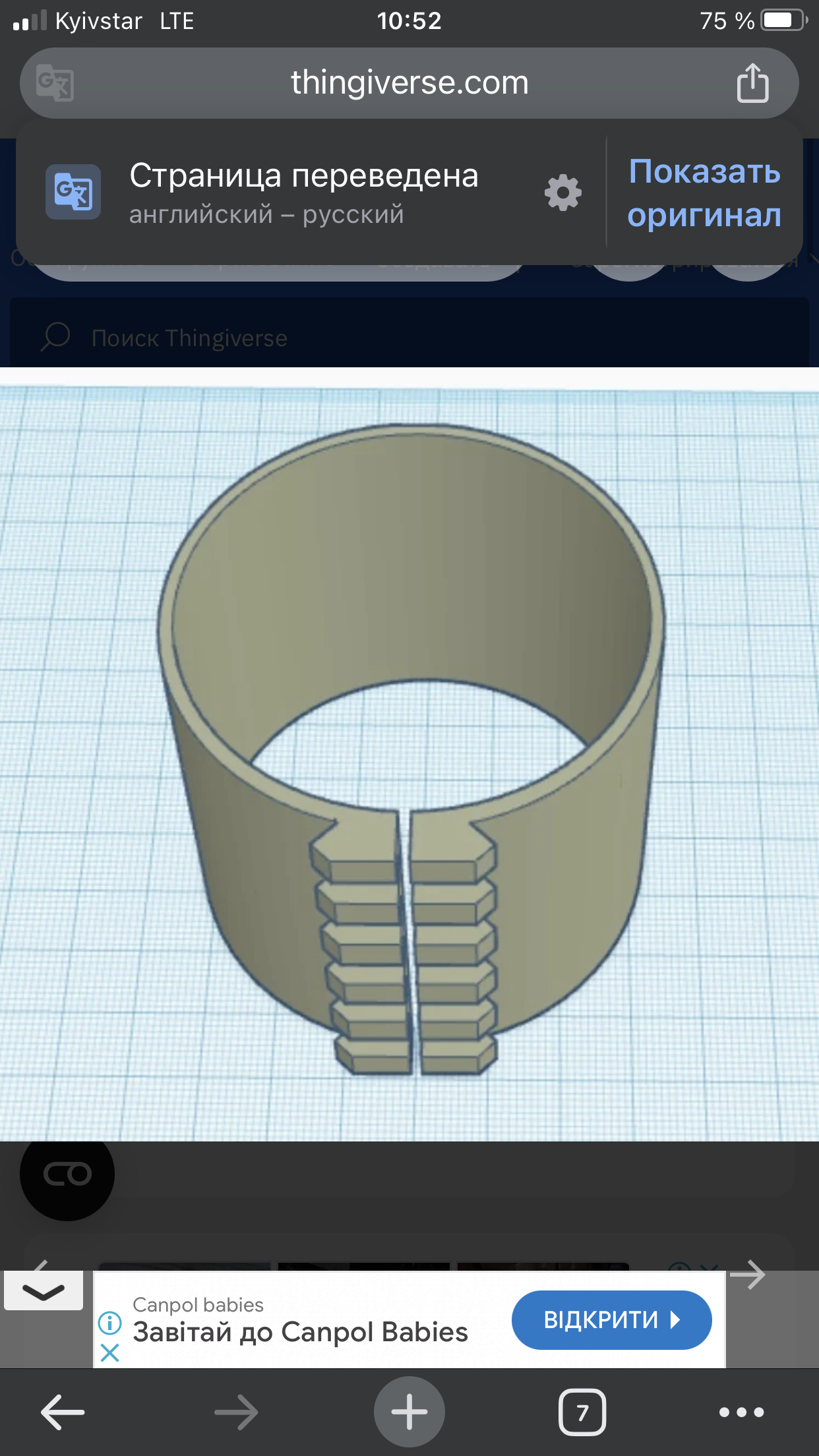This screenshot has width=819, height=1456.
Task: Open the share sheet icon
Action: (752, 83)
